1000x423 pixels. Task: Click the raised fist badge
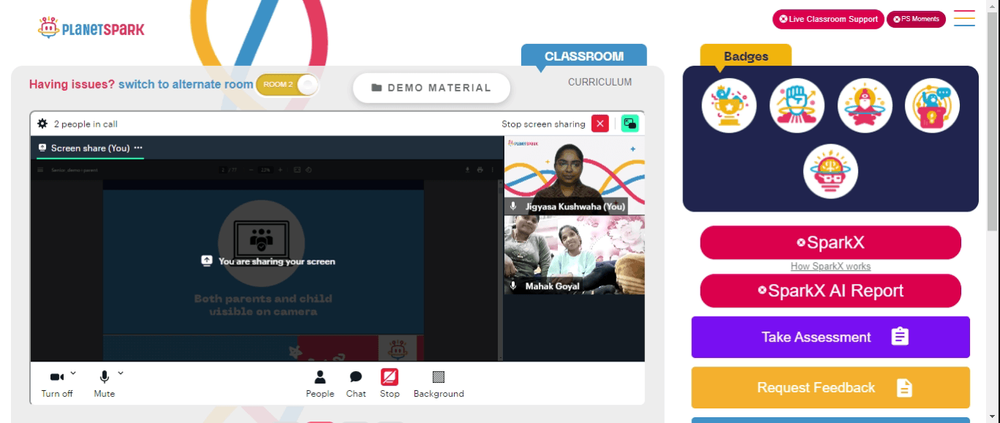[x=797, y=105]
